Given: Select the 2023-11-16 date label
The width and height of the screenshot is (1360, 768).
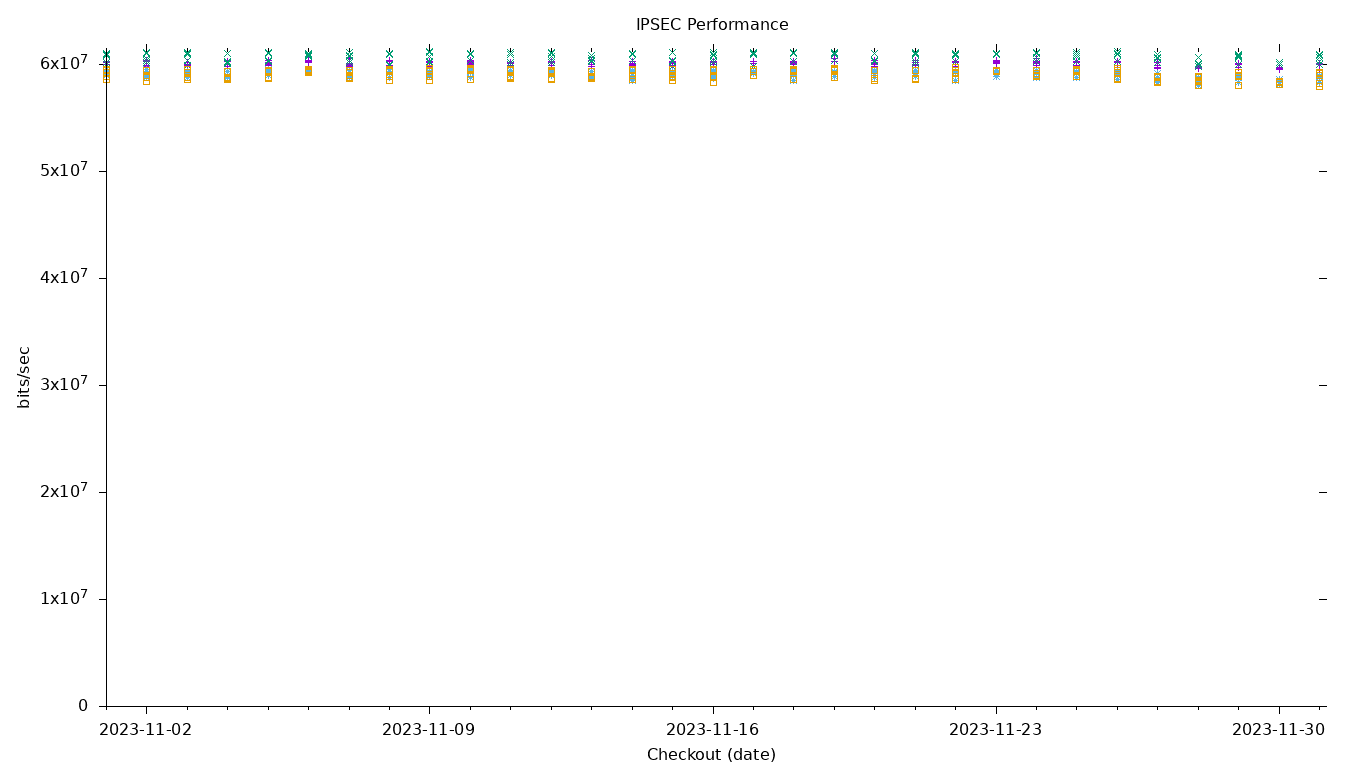Looking at the screenshot, I should click(712, 730).
